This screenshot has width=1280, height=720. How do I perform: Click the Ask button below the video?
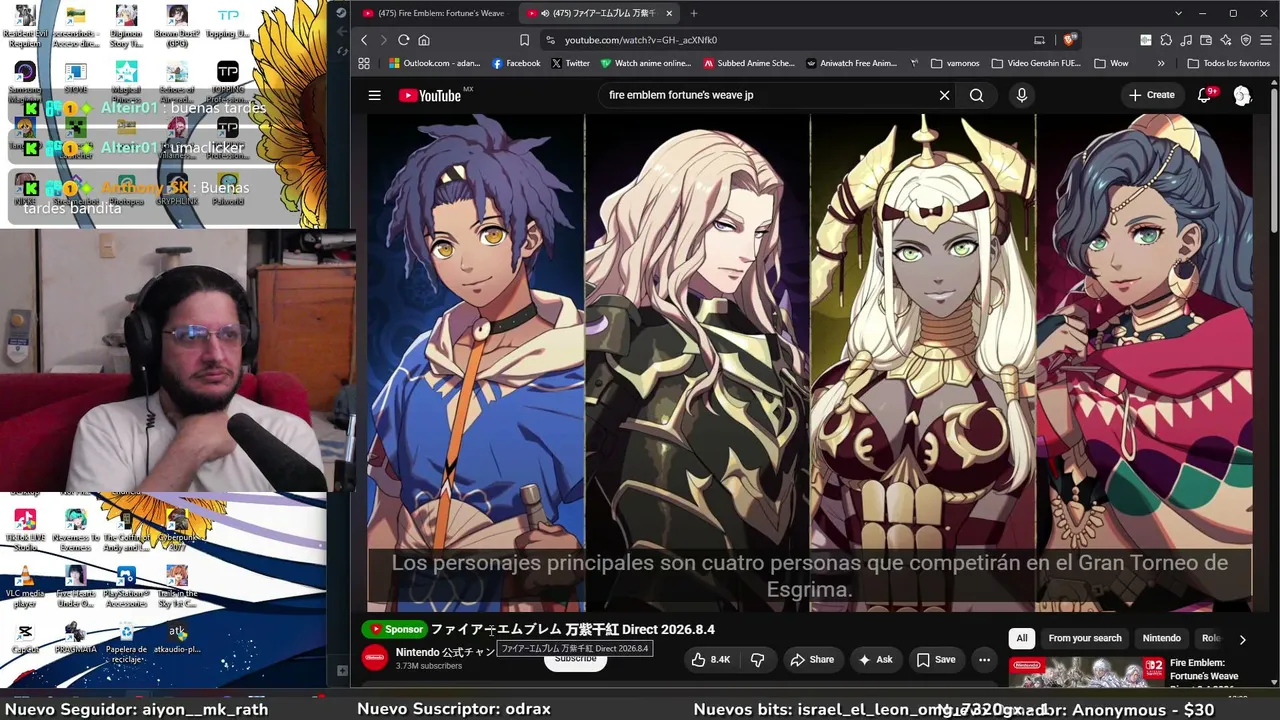(x=875, y=660)
